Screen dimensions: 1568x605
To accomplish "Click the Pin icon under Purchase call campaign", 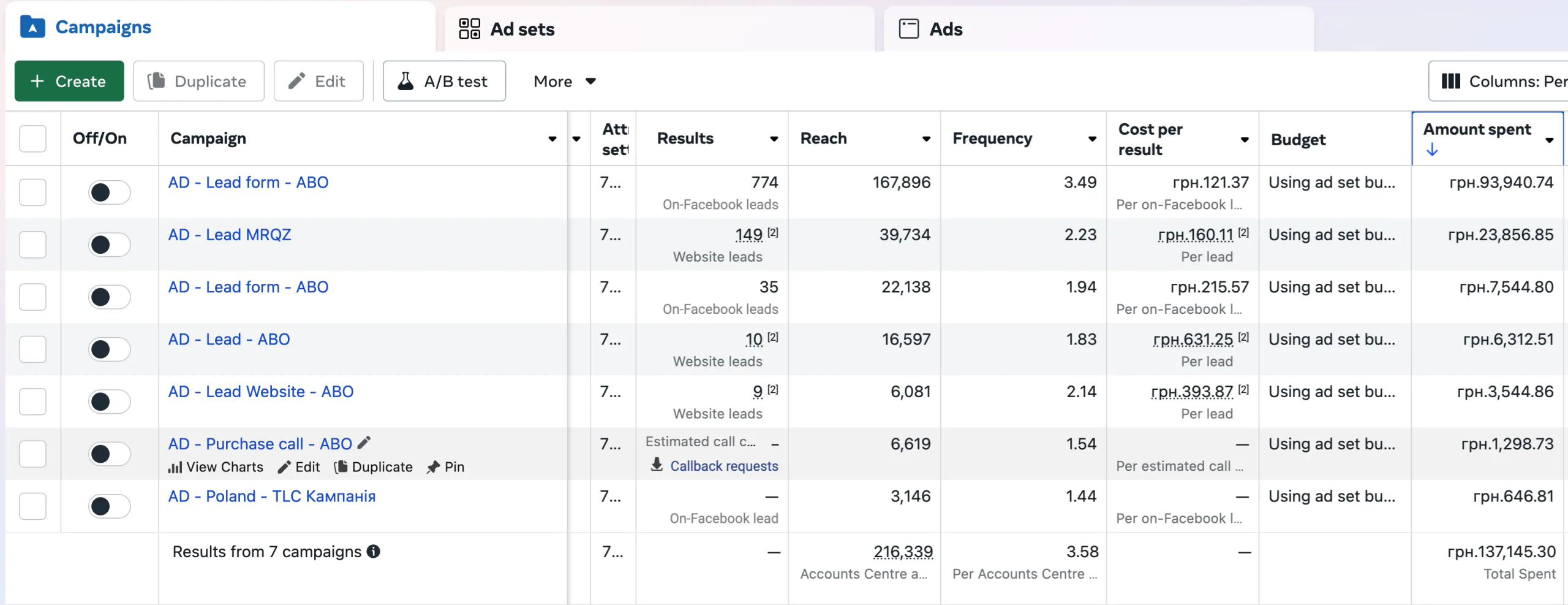I will pyautogui.click(x=434, y=467).
